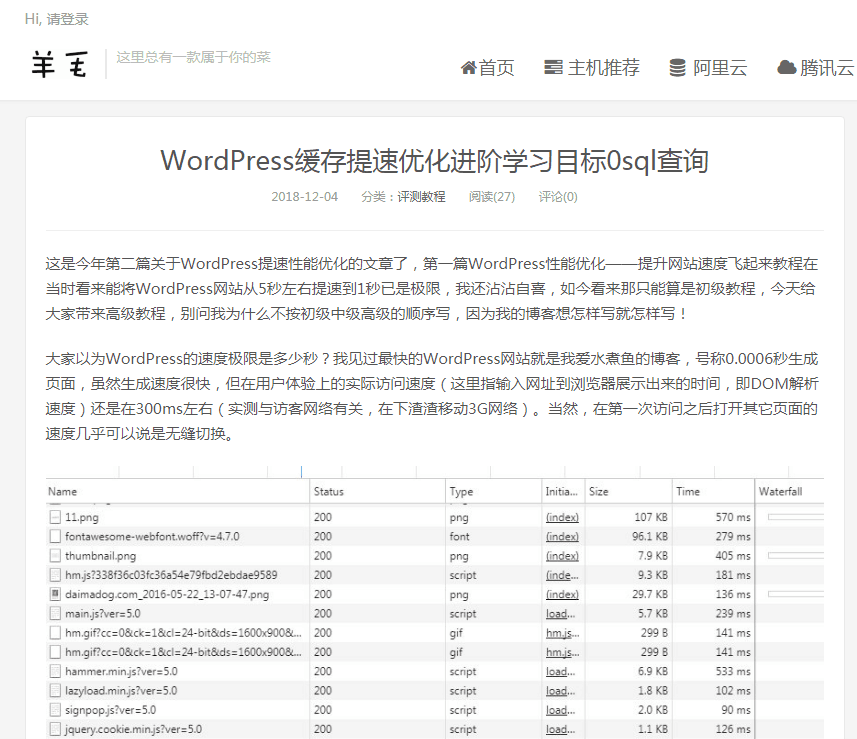This screenshot has width=857, height=739.
Task: Click the article title WordPress缓存提速优化进阶学习目标0sql查询
Action: (x=435, y=161)
